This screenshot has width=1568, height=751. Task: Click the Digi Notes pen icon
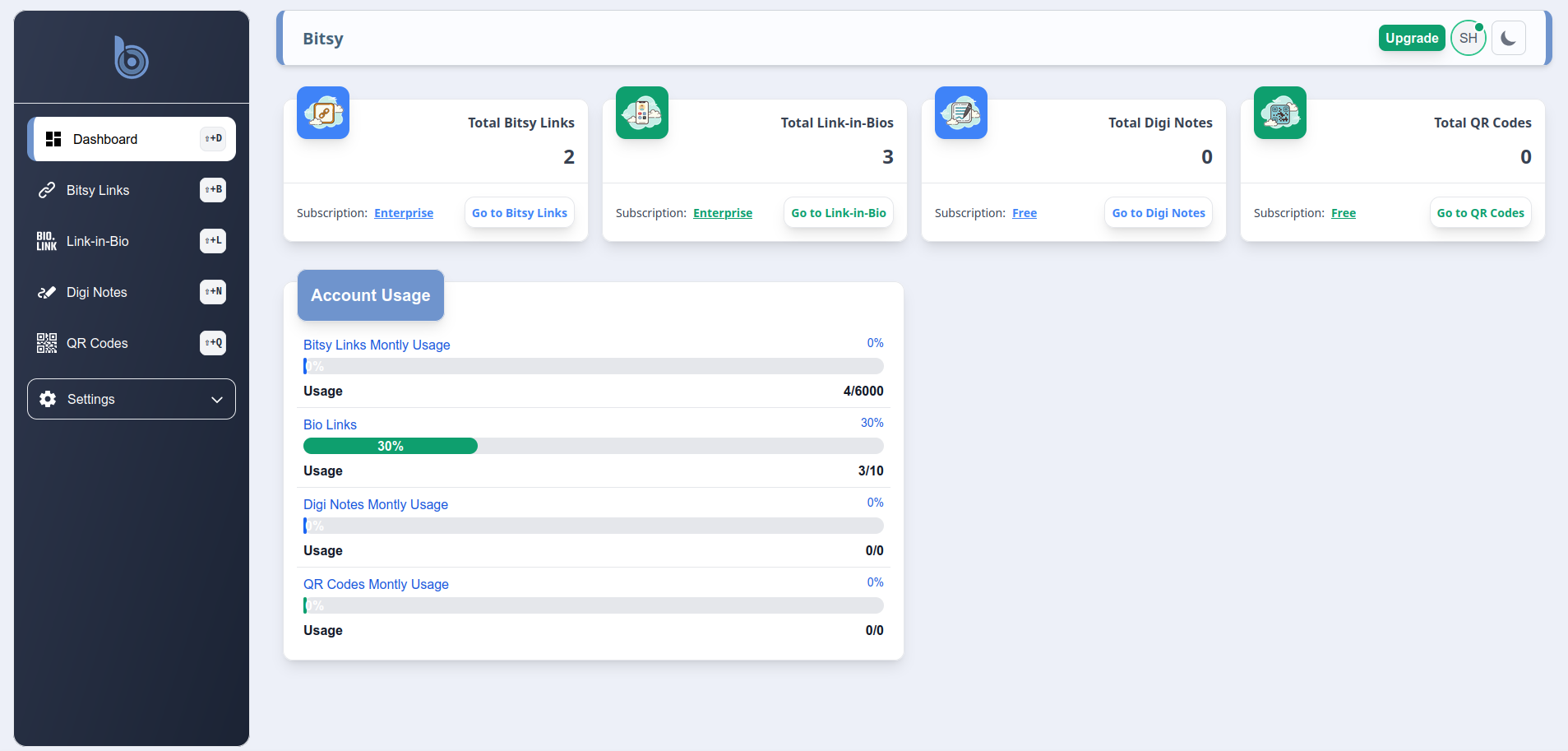[47, 292]
